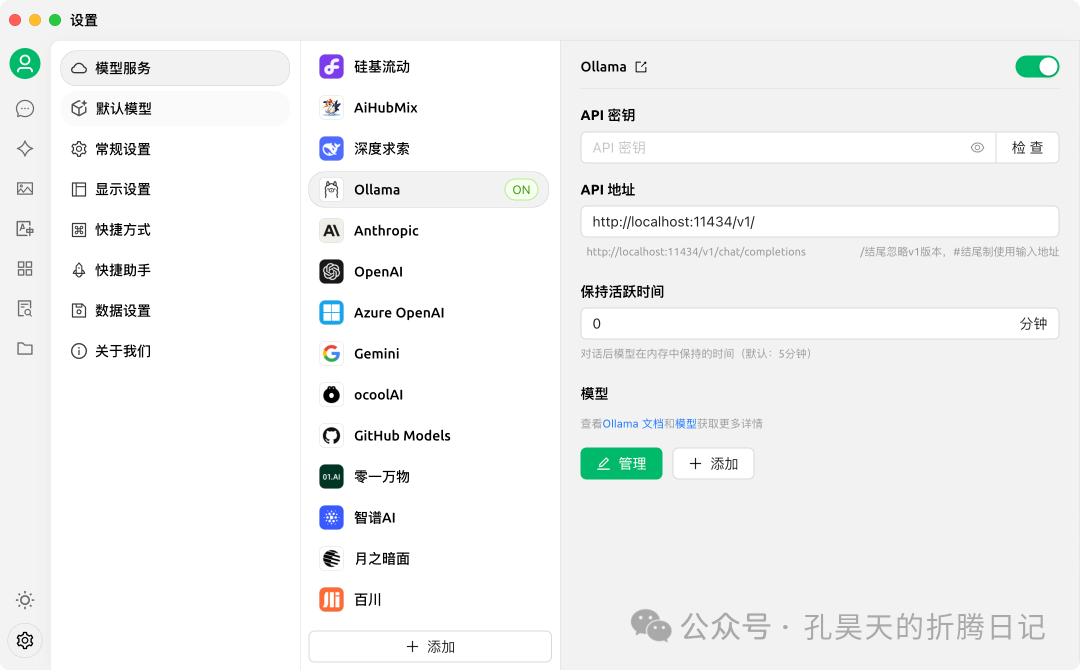Select the GitHub Models provider
The image size is (1080, 670).
[x=428, y=435]
